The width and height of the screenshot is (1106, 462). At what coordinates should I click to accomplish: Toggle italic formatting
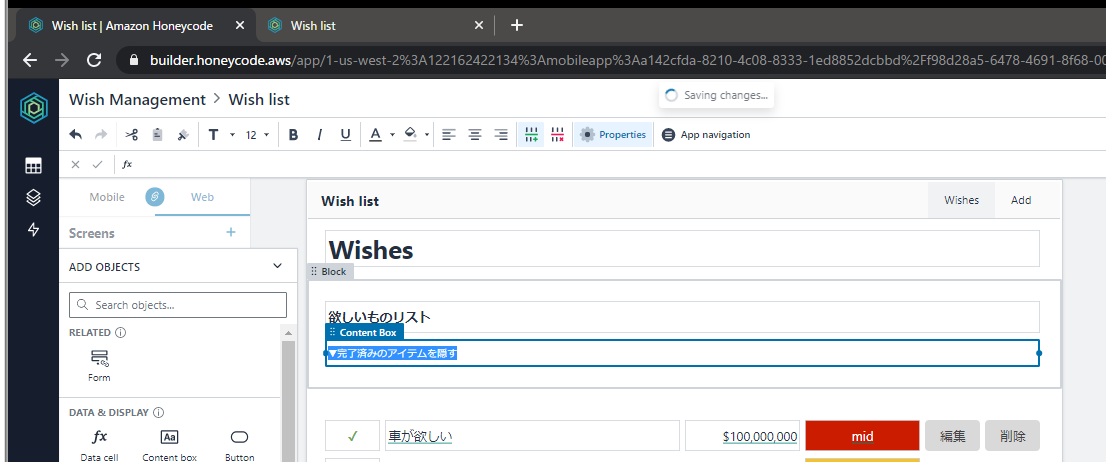tap(319, 135)
